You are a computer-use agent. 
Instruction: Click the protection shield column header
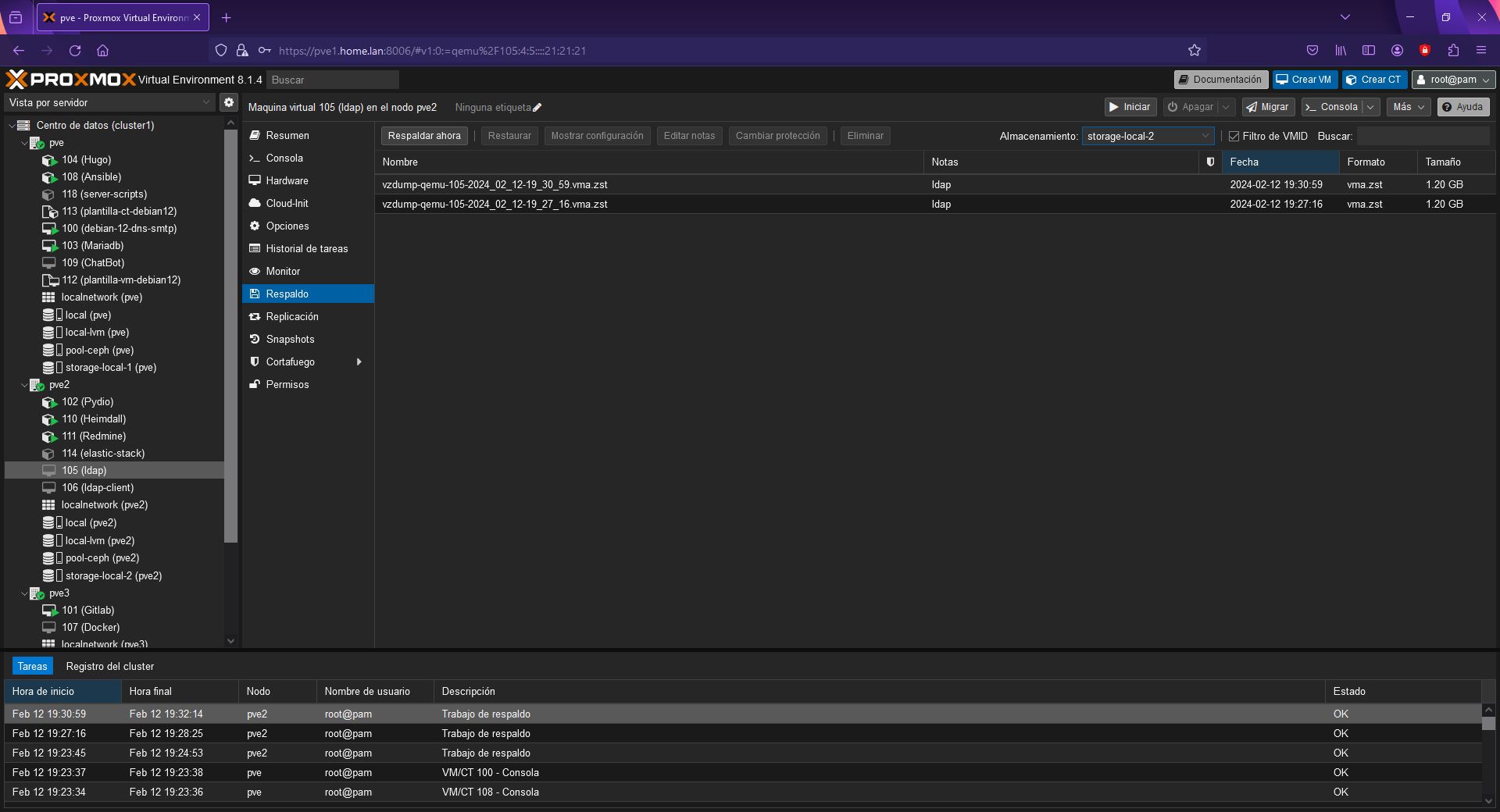coord(1210,162)
